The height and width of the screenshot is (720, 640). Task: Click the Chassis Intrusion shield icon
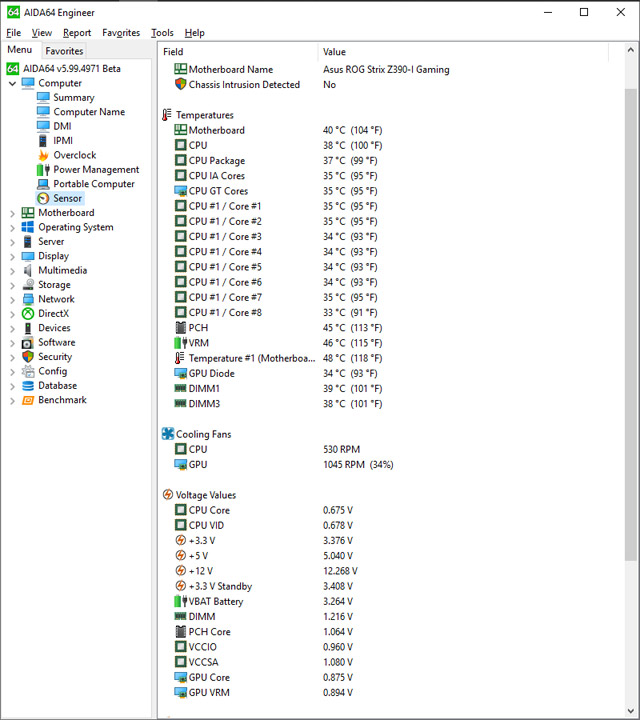click(180, 84)
